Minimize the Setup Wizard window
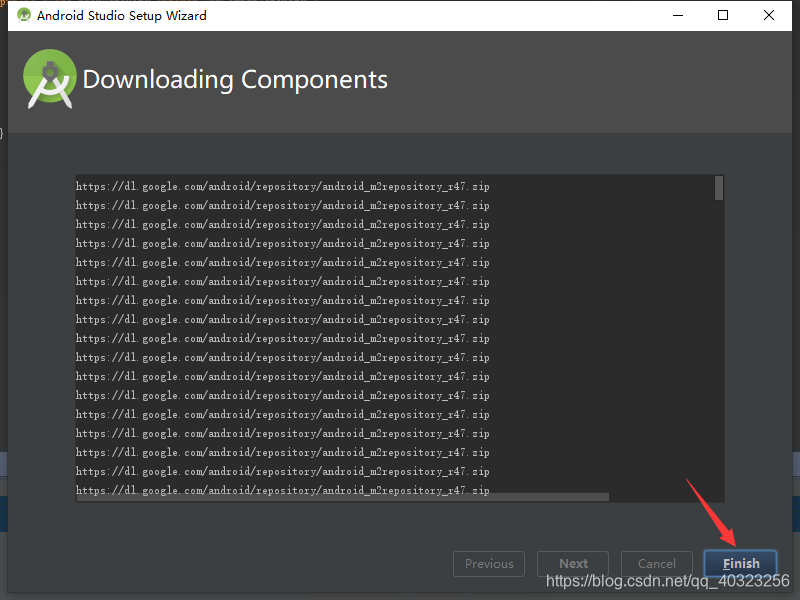Image resolution: width=800 pixels, height=600 pixels. (678, 15)
